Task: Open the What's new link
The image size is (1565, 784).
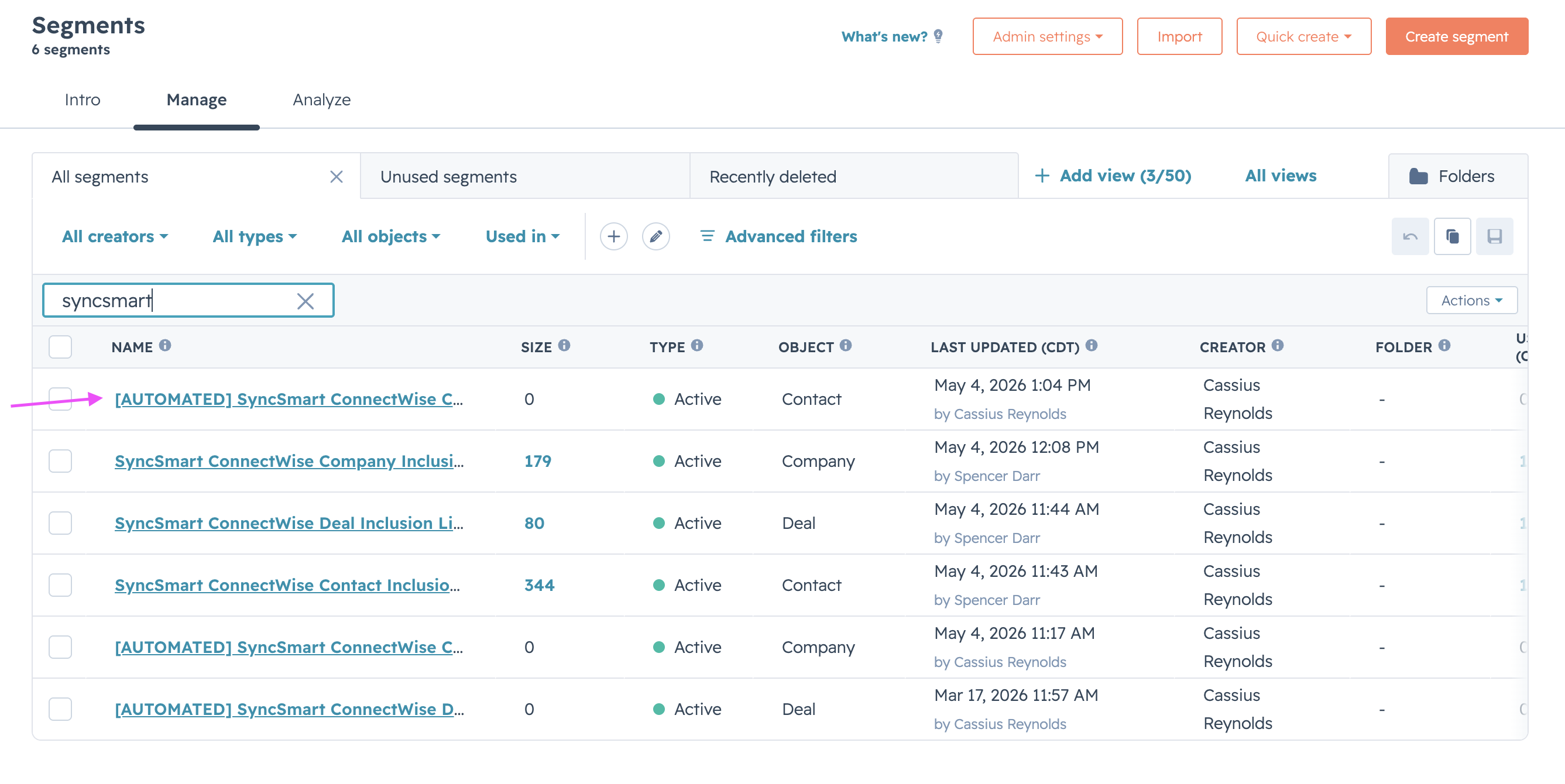Action: click(x=884, y=36)
